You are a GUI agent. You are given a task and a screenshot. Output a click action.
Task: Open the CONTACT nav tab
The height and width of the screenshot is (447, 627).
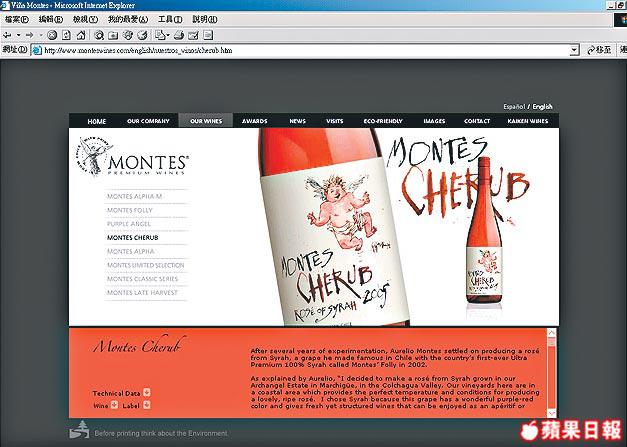477,121
